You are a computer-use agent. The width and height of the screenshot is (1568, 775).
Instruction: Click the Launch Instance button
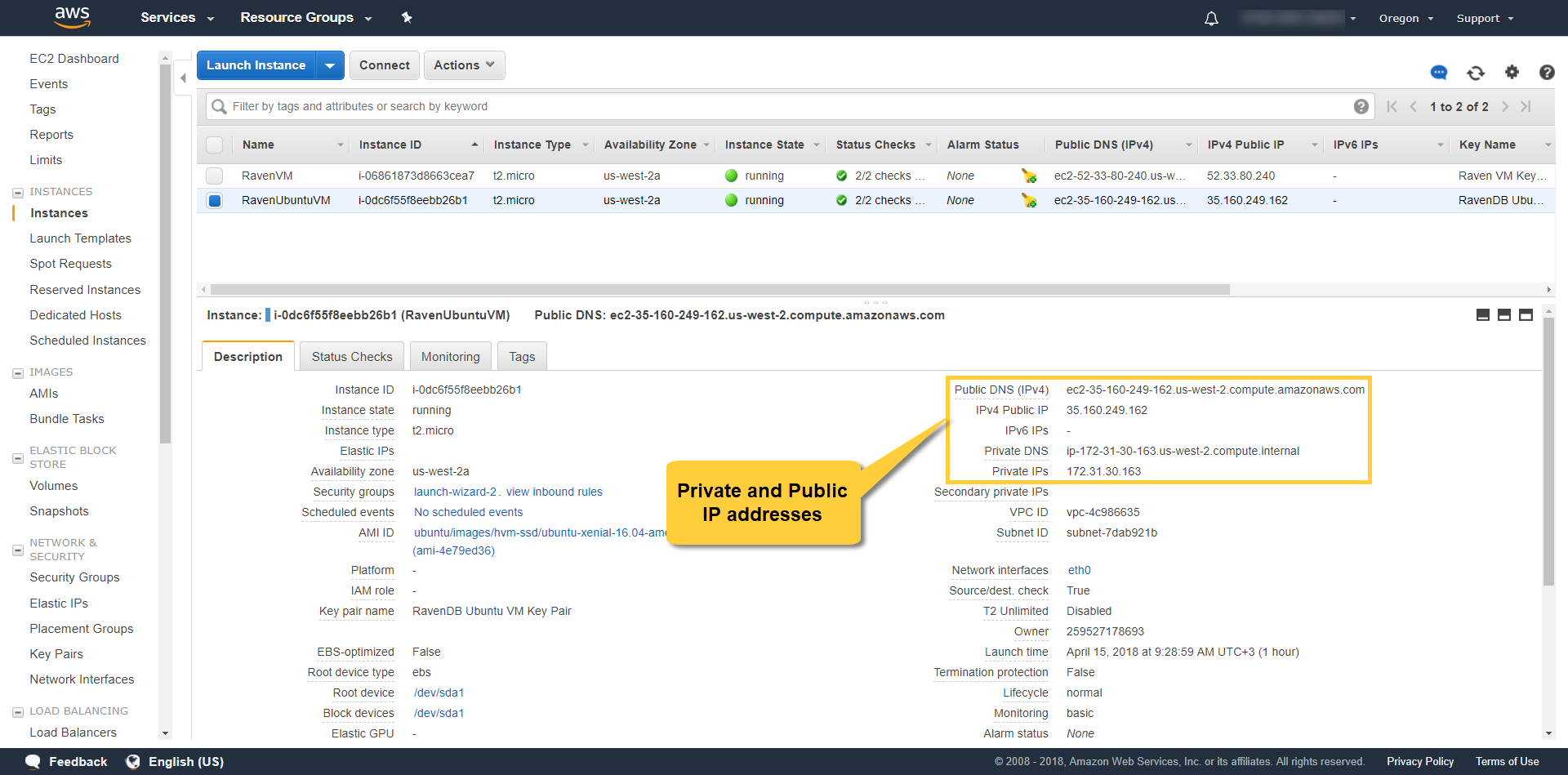point(256,65)
